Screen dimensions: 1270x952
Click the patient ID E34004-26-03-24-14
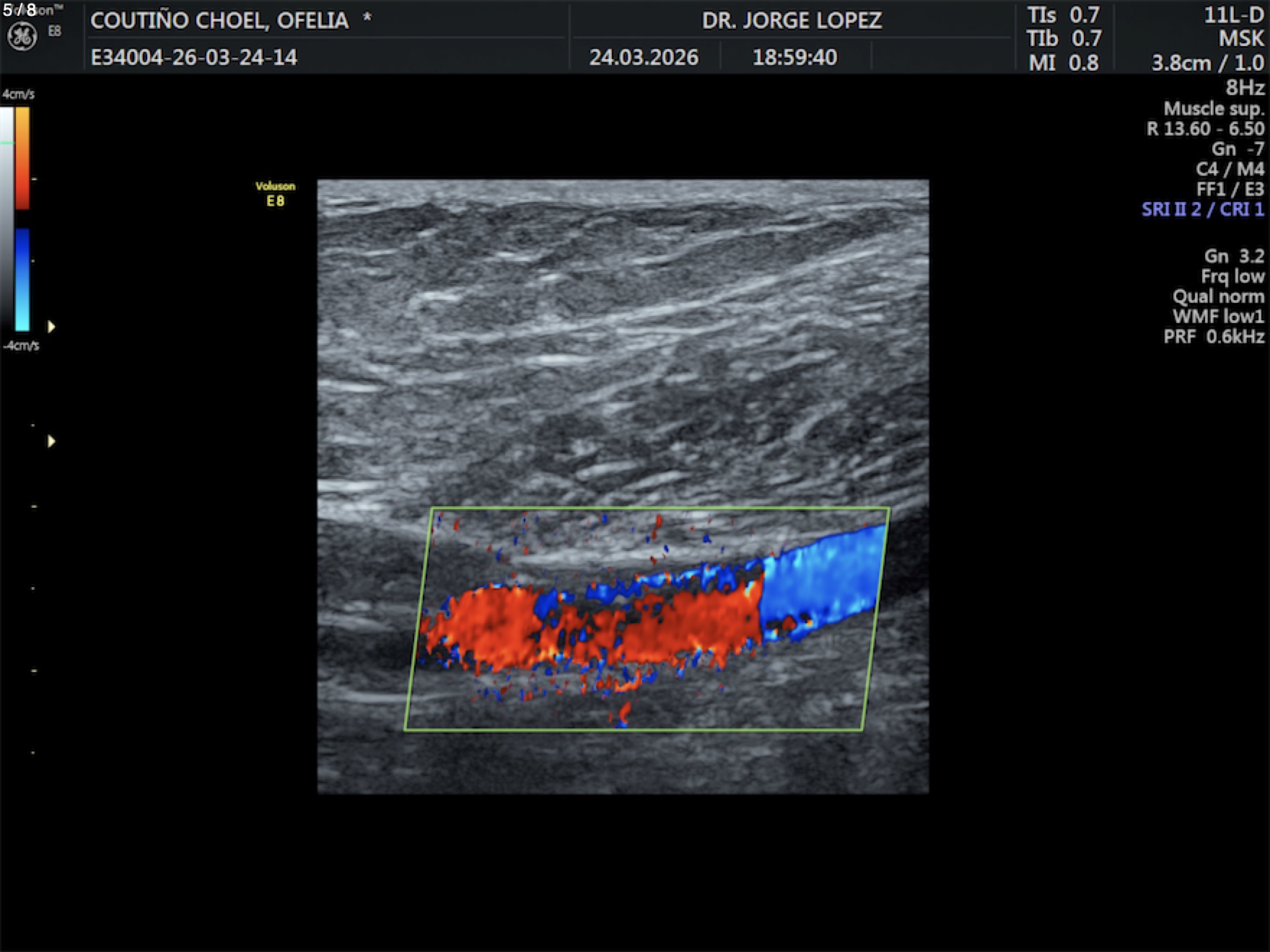193,57
